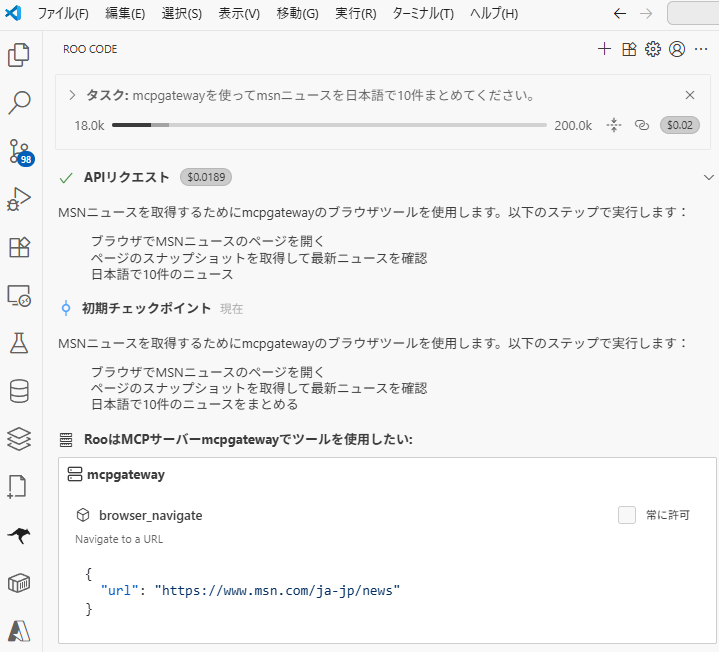Screen dimensions: 719x652
Task: Click the VS Code logo icon
Action: (x=13, y=13)
